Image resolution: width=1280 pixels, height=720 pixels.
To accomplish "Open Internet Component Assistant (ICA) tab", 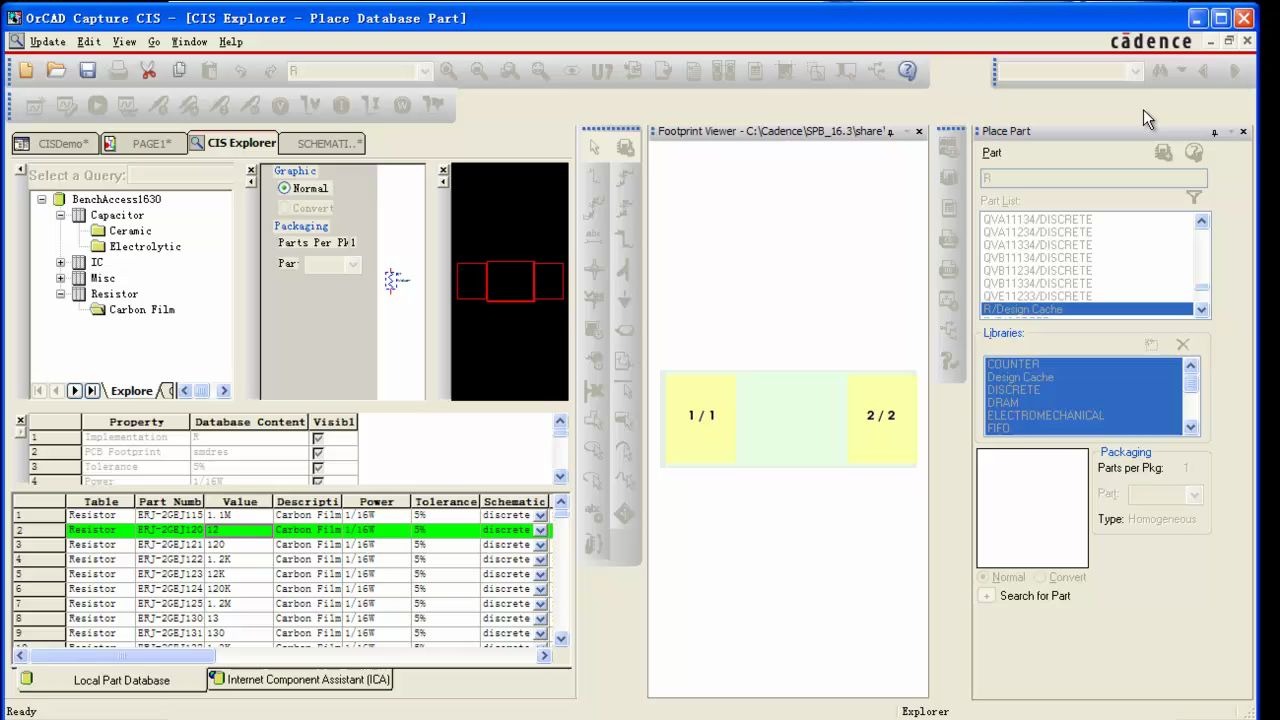I will pos(300,679).
